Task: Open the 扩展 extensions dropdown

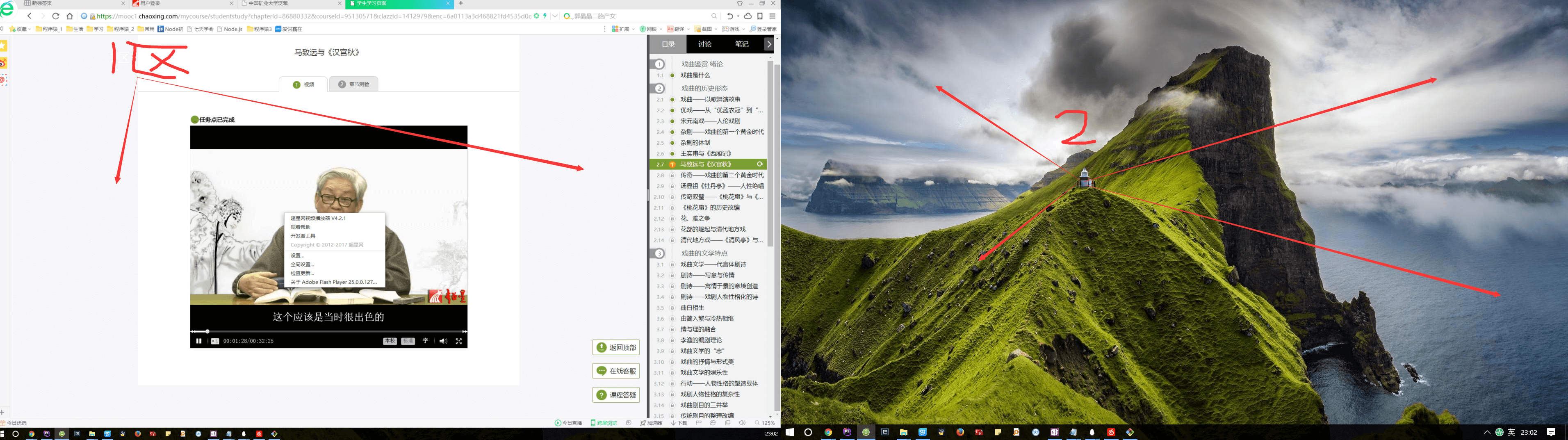Action: pos(623,29)
